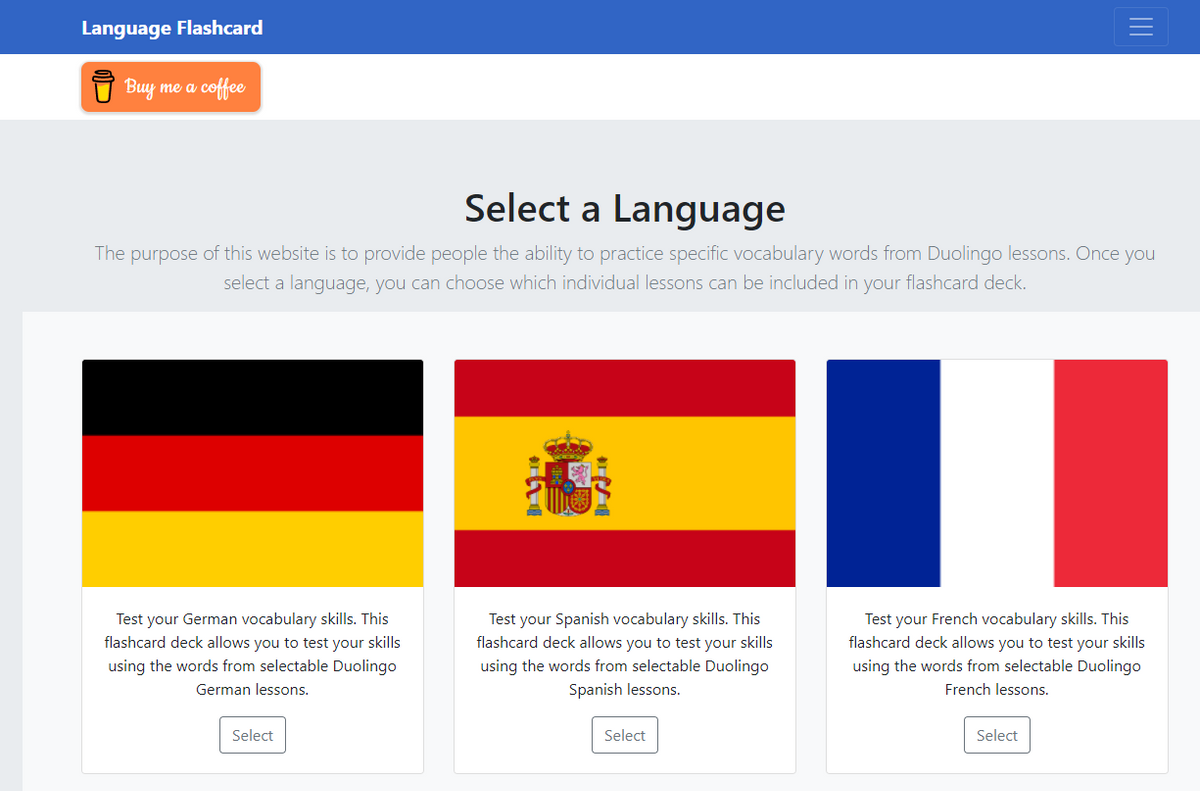Viewport: 1200px width, 791px height.
Task: Click the Spanish vocabulary skills description
Action: click(x=624, y=654)
